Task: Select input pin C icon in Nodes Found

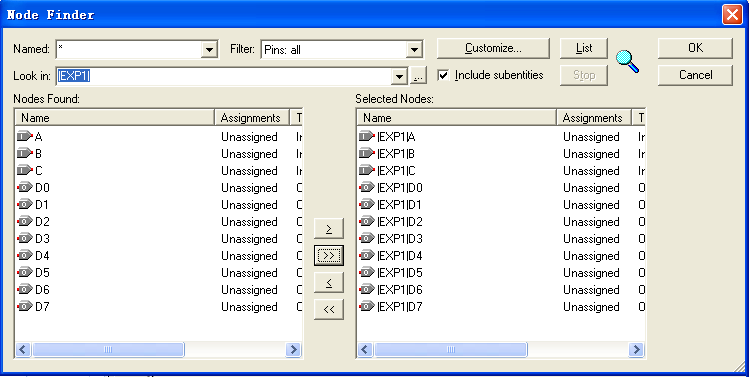Action: (x=25, y=171)
